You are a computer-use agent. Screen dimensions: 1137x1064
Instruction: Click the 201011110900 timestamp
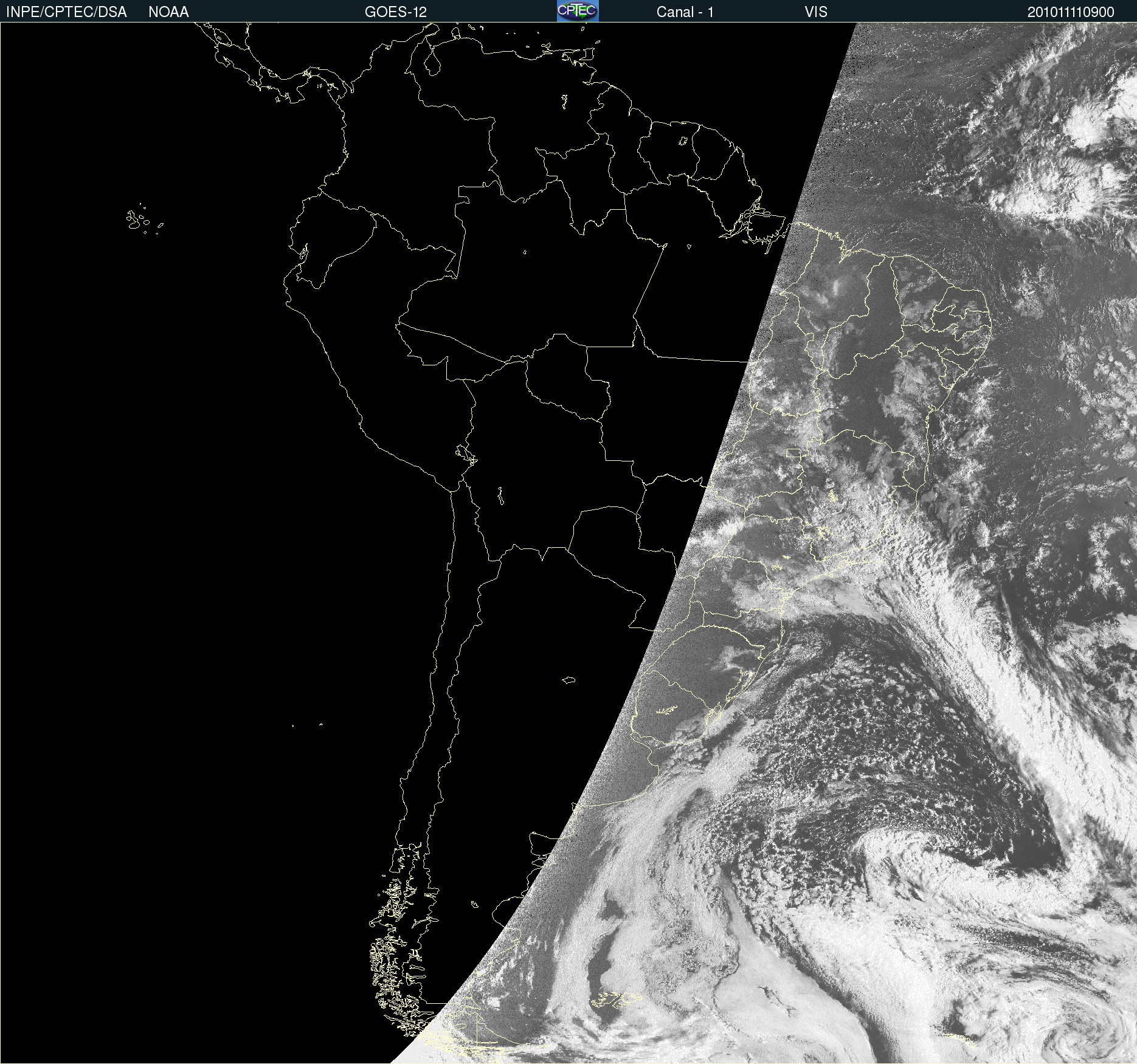(1071, 12)
